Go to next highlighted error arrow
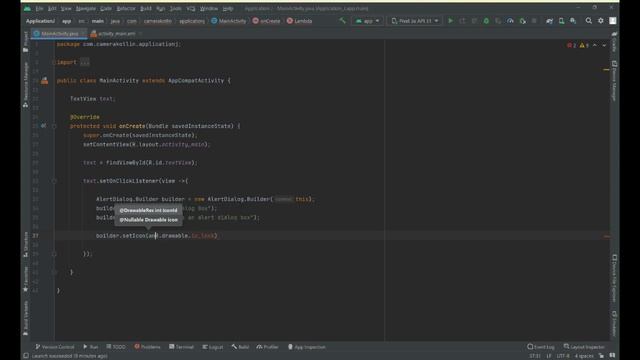This screenshot has width=640, height=360. (604, 45)
